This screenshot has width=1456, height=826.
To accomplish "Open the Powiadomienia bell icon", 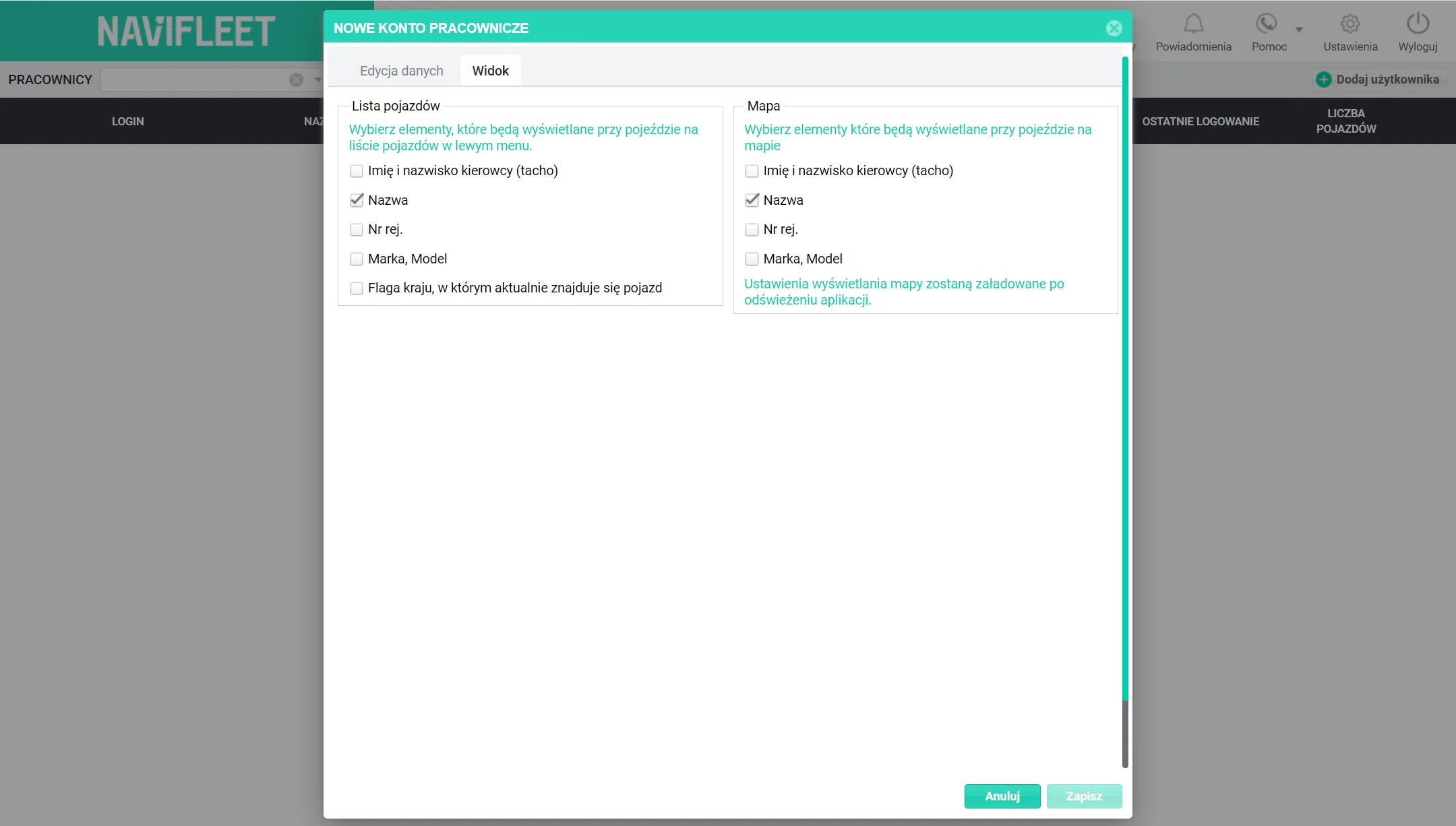I will pos(1193,24).
